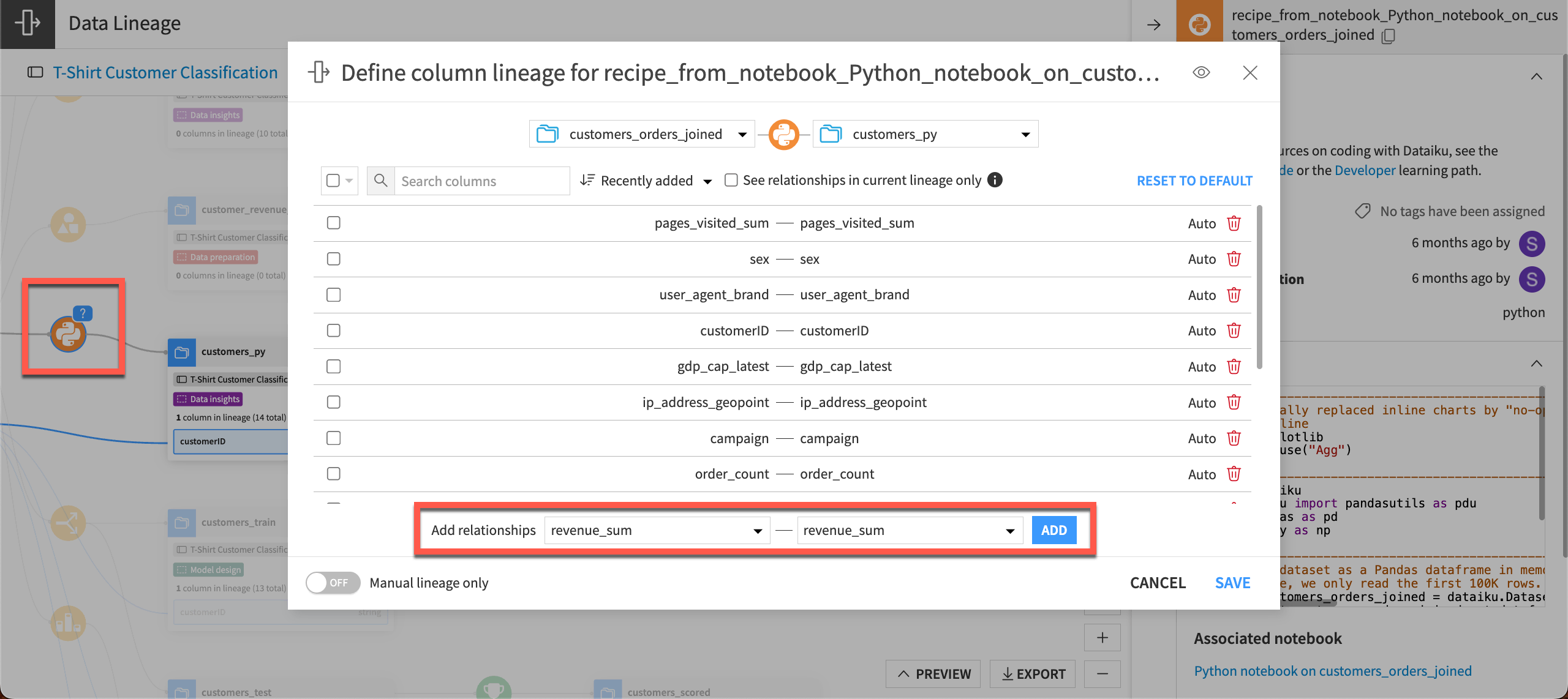1568x699 pixels.
Task: Switch Manual lineage only toggle to ON
Action: tap(333, 582)
